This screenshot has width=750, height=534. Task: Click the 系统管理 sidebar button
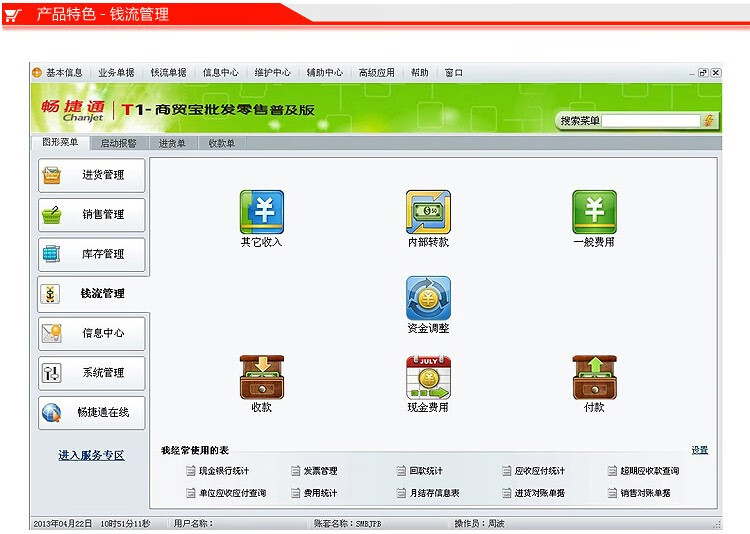click(91, 373)
